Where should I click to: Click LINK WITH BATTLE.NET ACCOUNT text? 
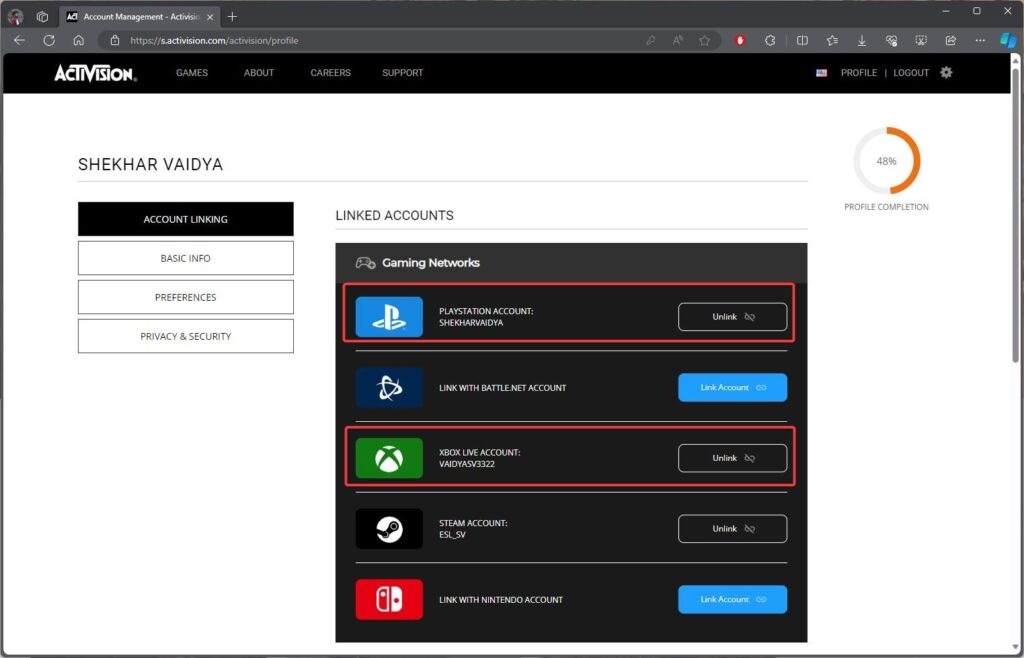point(502,388)
